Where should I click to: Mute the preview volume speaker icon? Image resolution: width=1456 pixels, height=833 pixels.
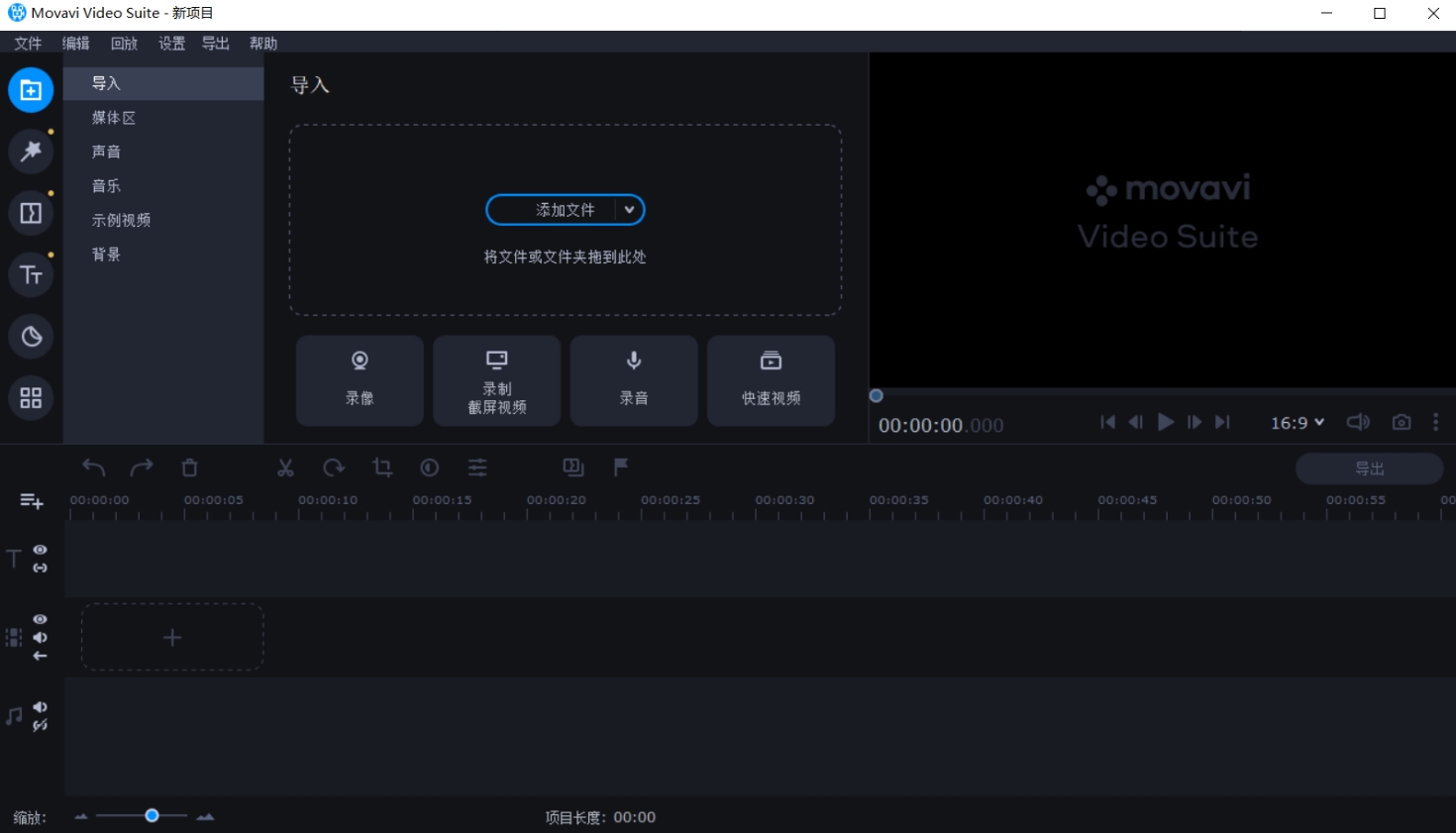(x=1358, y=422)
